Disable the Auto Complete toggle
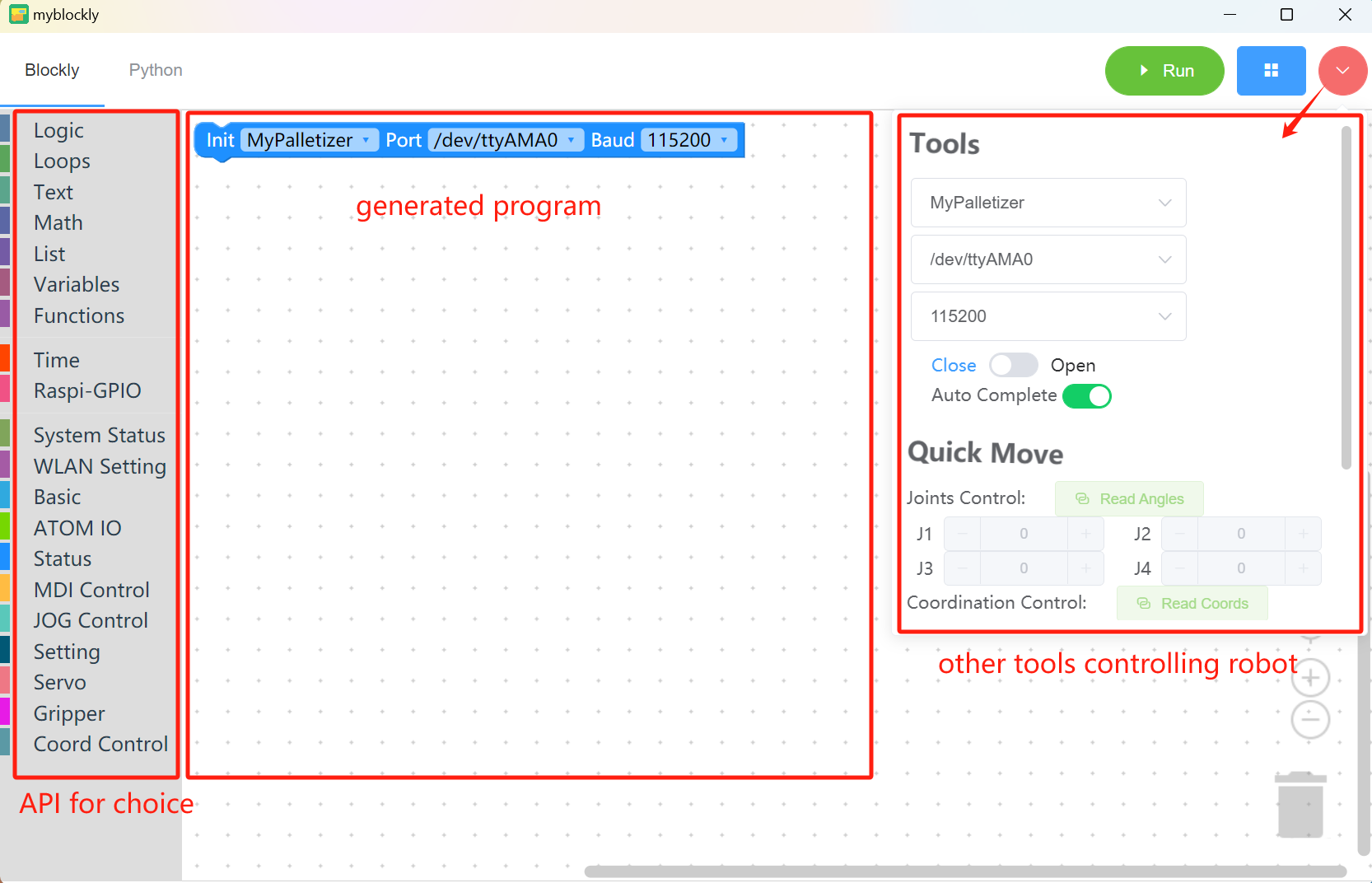Image resolution: width=1372 pixels, height=883 pixels. [1087, 396]
